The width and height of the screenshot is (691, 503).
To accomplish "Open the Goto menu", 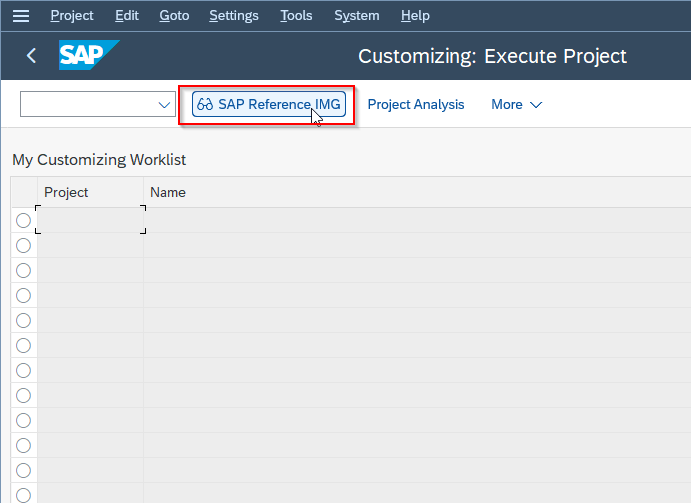I will (174, 16).
